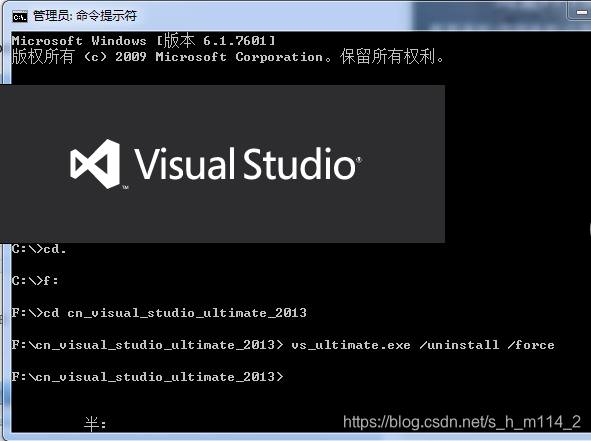The width and height of the screenshot is (591, 441).
Task: Click the title bar text 管理员: 命令提示符
Action: tap(85, 16)
